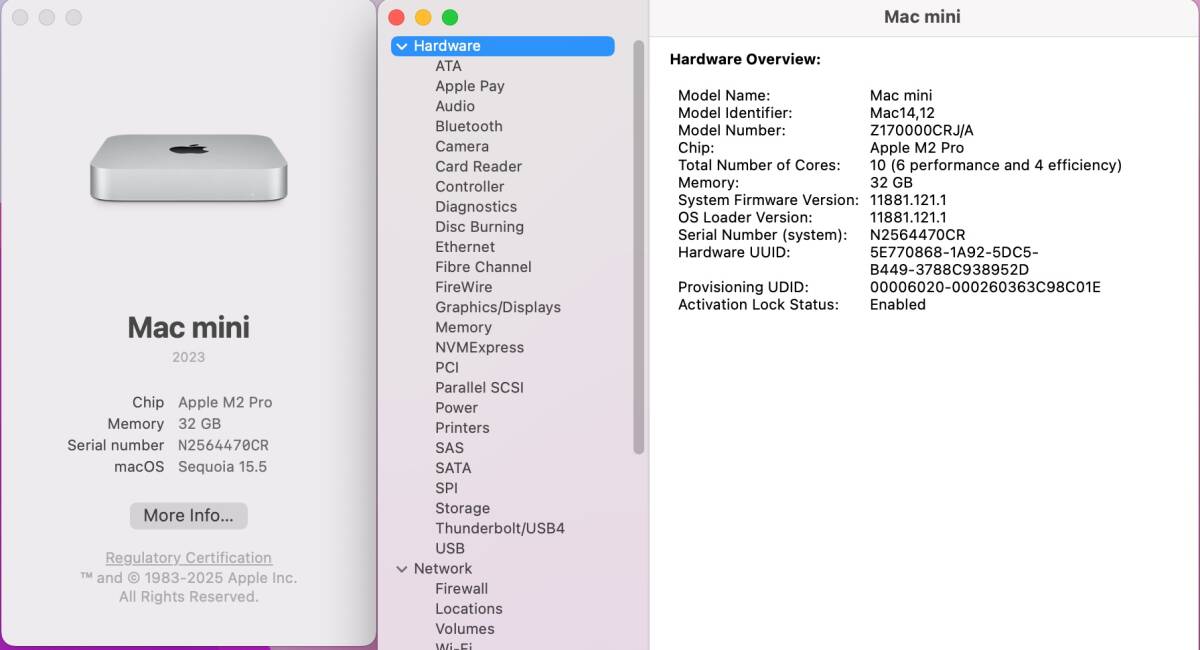
Task: Click the serial number in About window
Action: (x=223, y=445)
